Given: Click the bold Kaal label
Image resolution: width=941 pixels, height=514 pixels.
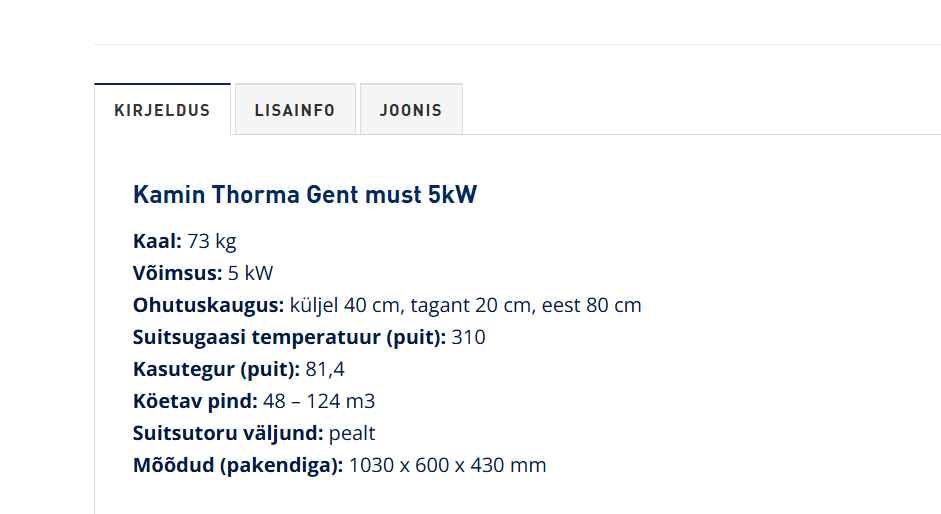Looking at the screenshot, I should pos(157,241).
